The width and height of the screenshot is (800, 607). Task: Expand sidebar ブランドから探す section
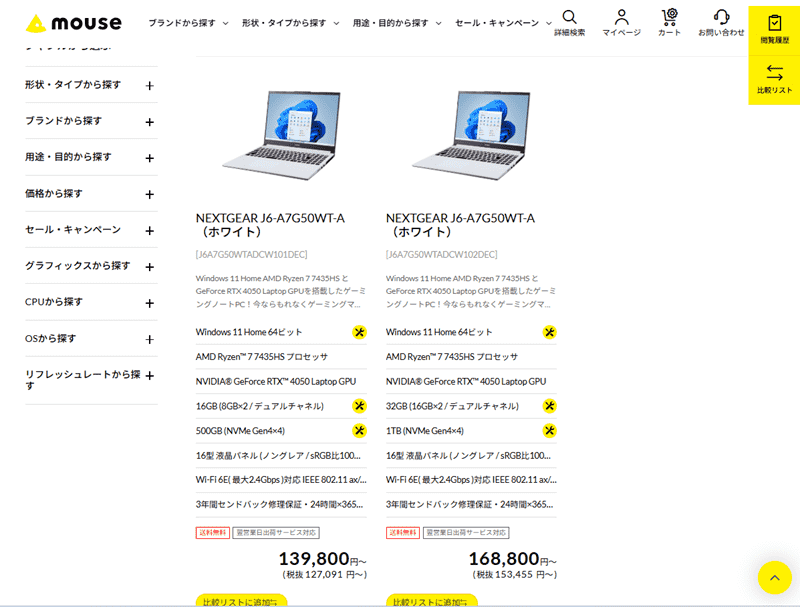click(91, 121)
